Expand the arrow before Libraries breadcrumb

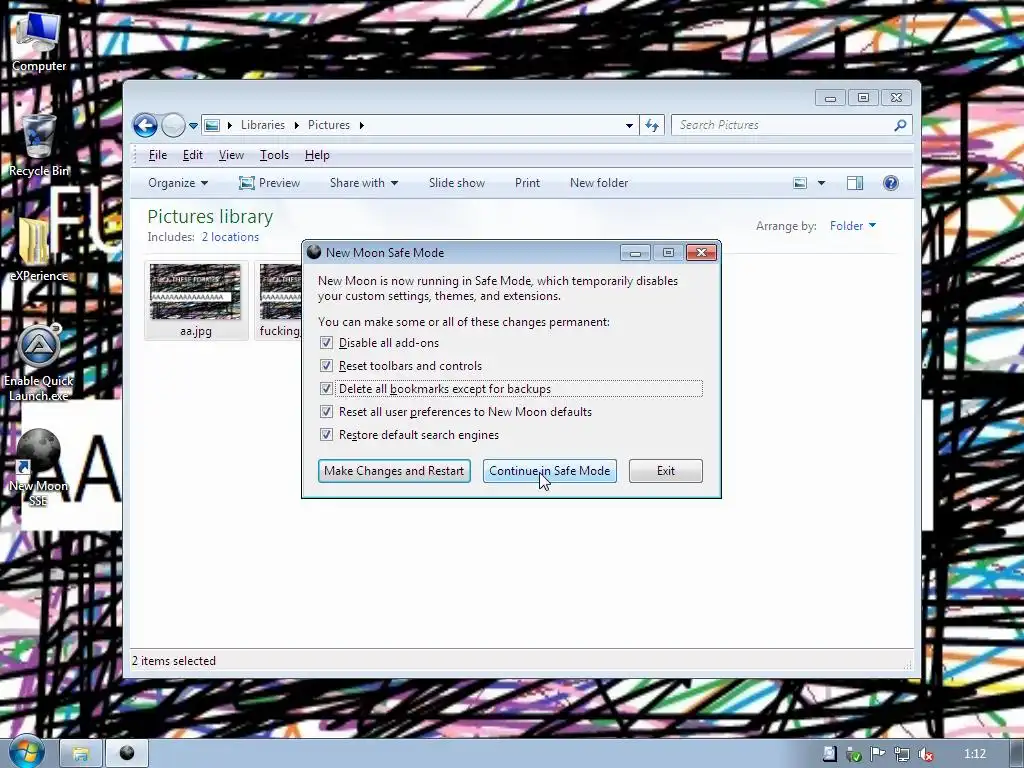[x=230, y=125]
